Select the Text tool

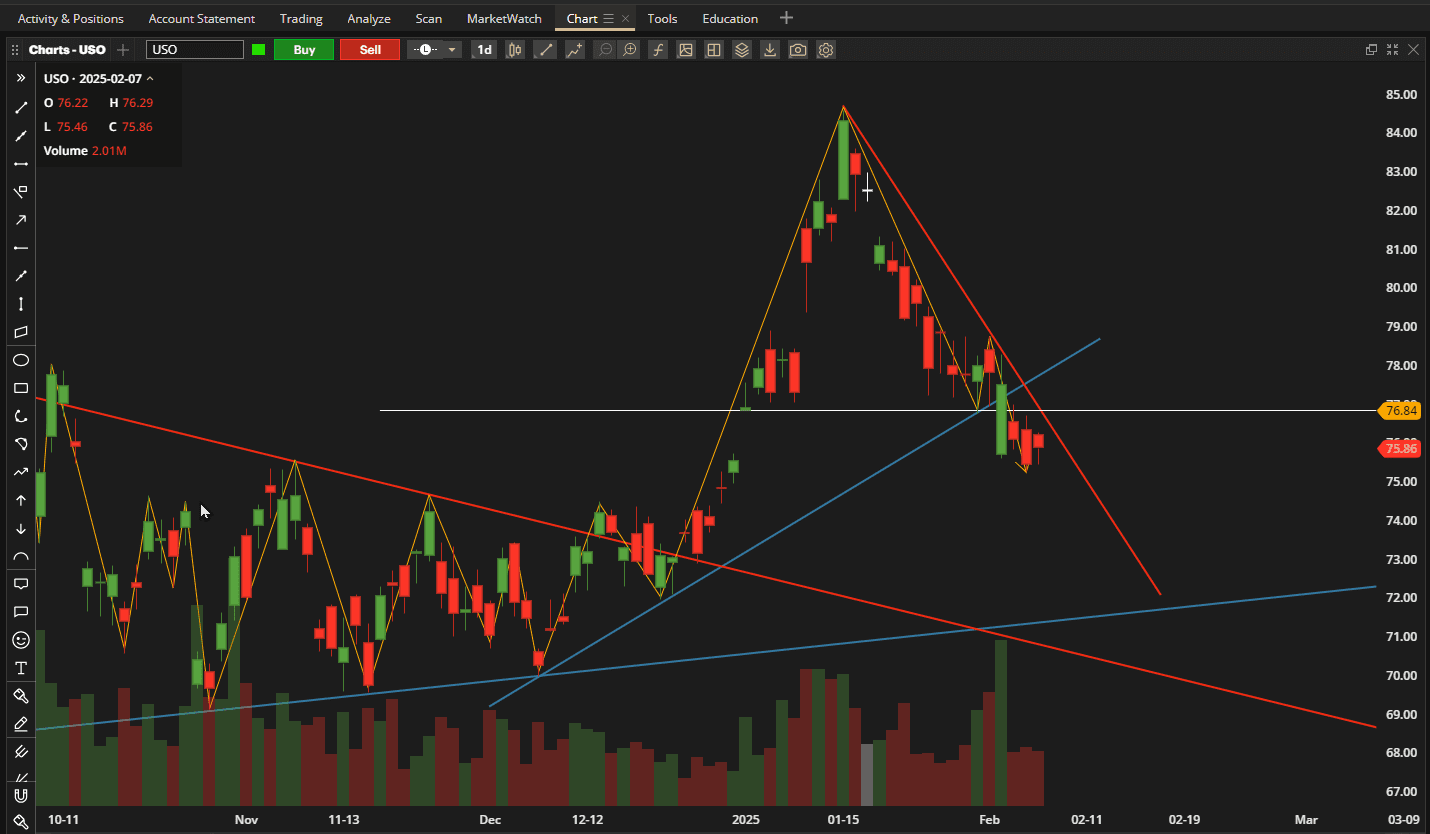click(x=21, y=667)
